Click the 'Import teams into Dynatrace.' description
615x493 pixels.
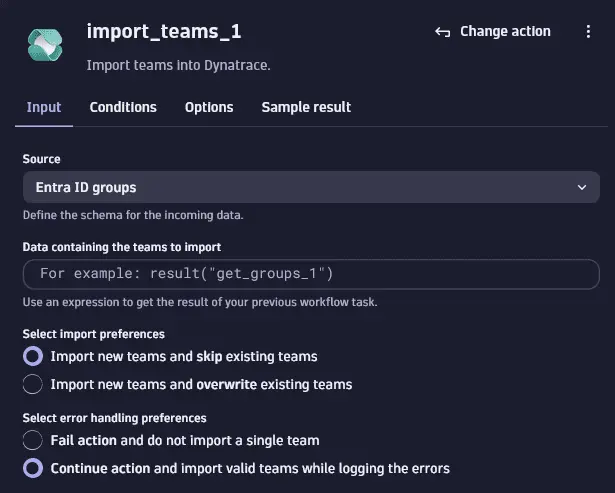179,66
